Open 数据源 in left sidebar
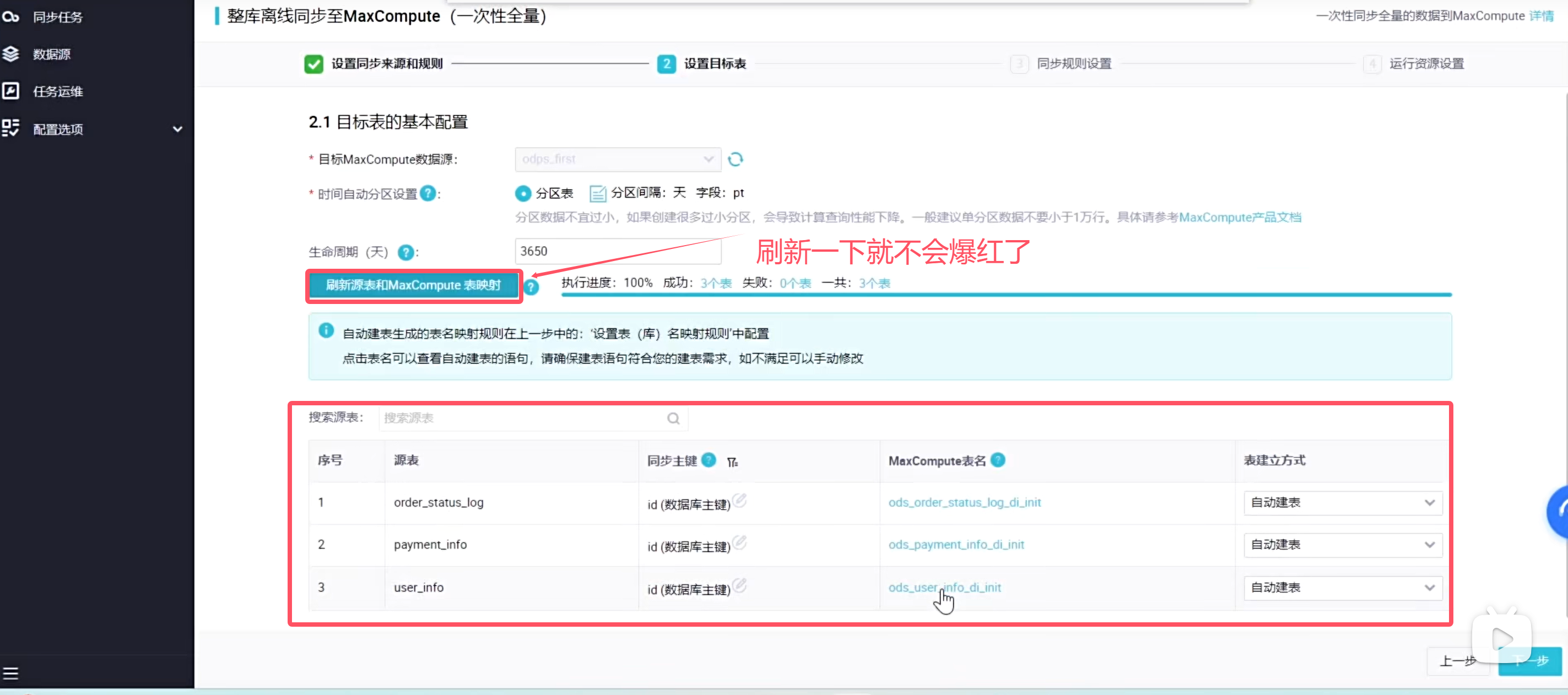Image resolution: width=1568 pixels, height=695 pixels. (x=52, y=54)
